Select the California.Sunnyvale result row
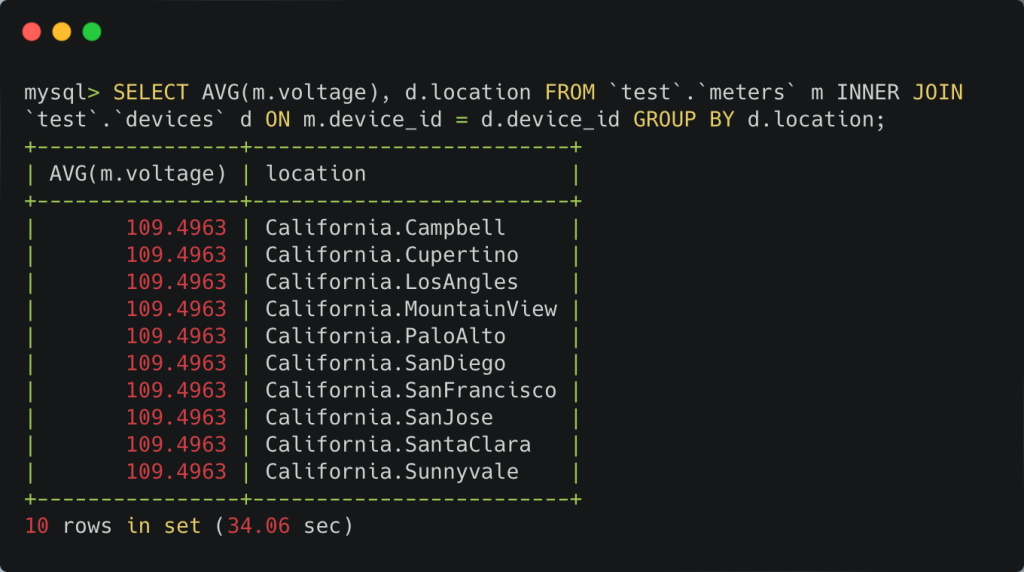Image resolution: width=1024 pixels, height=572 pixels. tap(391, 471)
